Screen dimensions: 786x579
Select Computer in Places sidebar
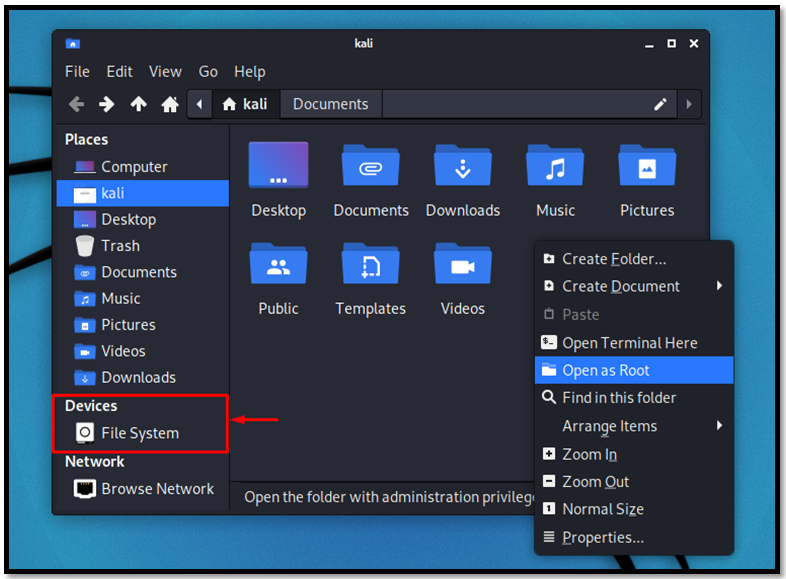[143, 167]
